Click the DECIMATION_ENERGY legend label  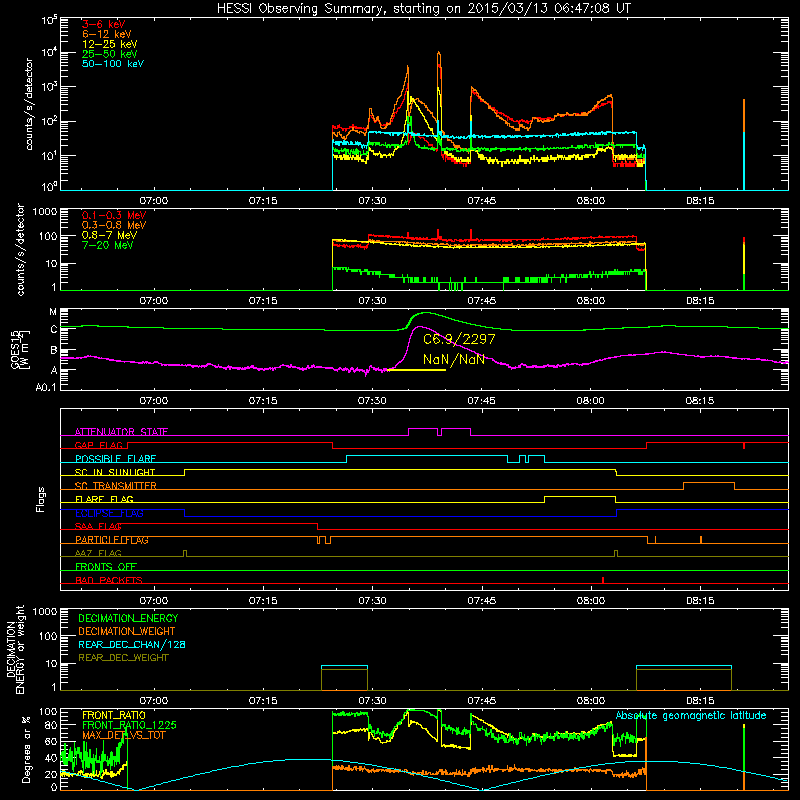(x=128, y=618)
